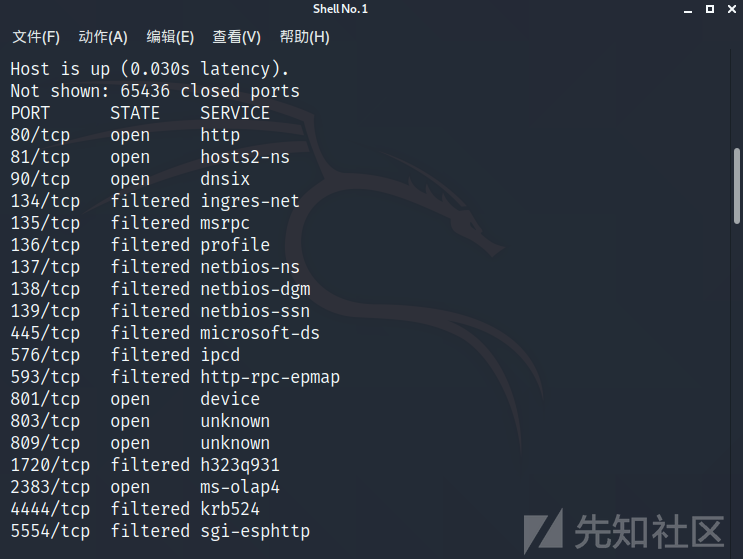Click the vertical scrollbar thumb
This screenshot has height=559, width=743.
point(736,186)
